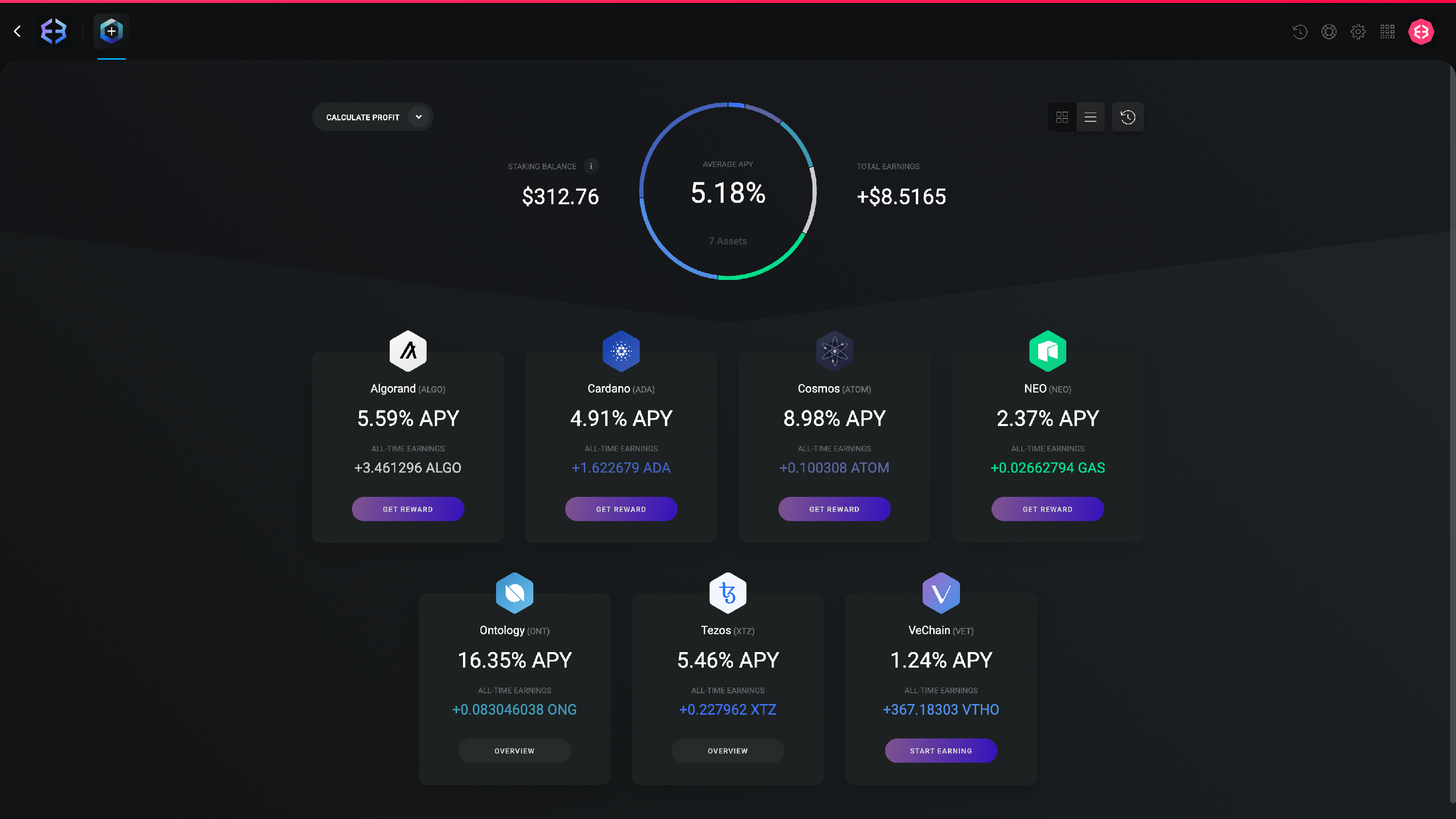Click +3.461296 ALGO earnings

pyautogui.click(x=408, y=468)
